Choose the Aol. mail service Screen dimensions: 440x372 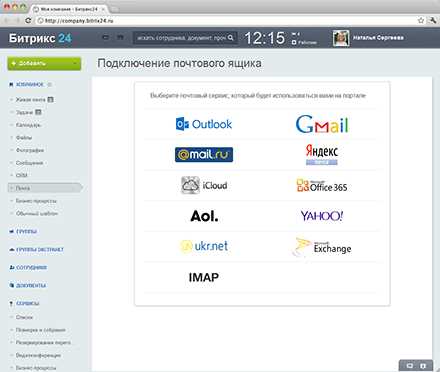(x=204, y=216)
